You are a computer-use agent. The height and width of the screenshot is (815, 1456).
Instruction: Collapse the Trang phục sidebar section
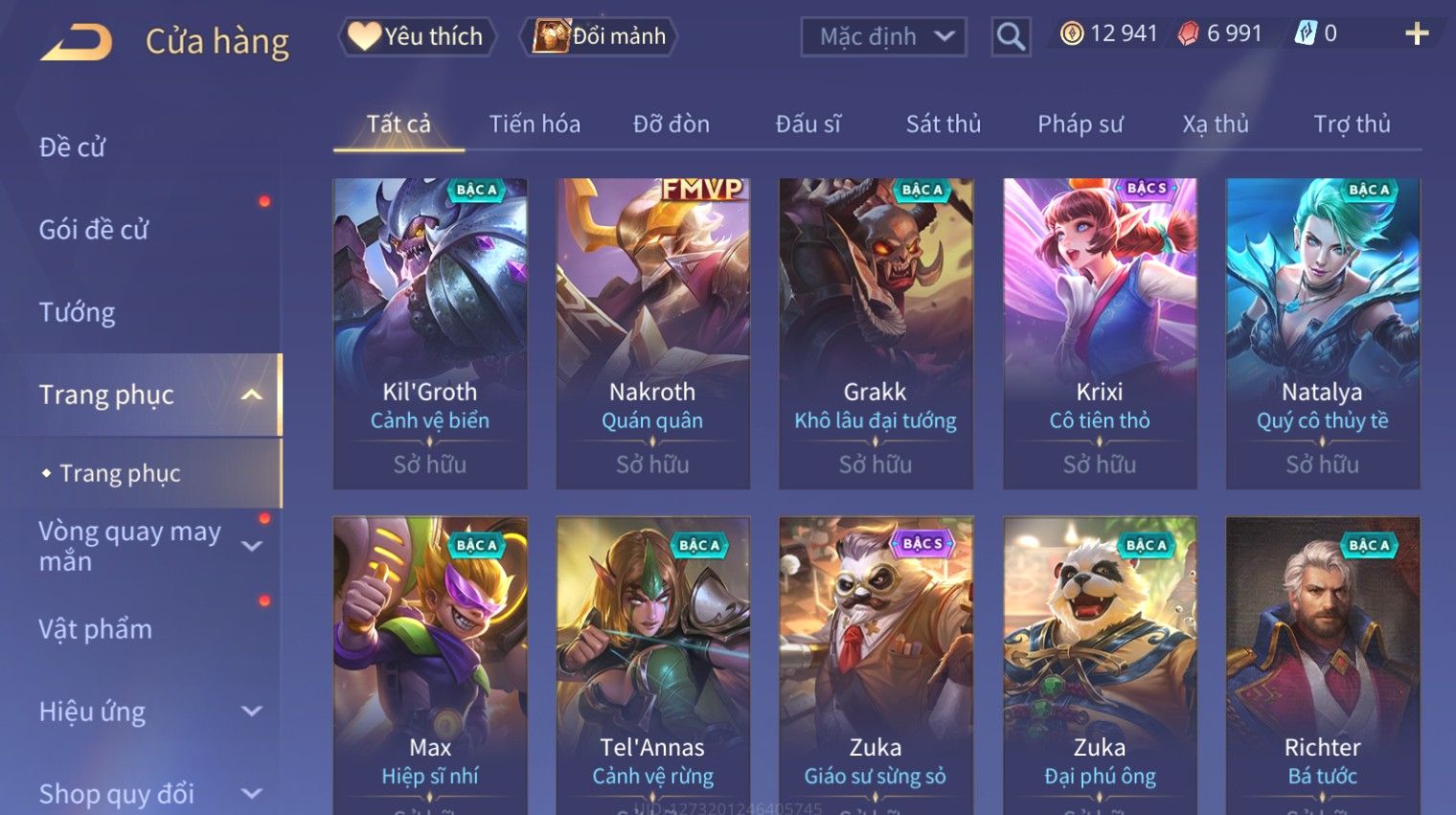click(x=252, y=395)
